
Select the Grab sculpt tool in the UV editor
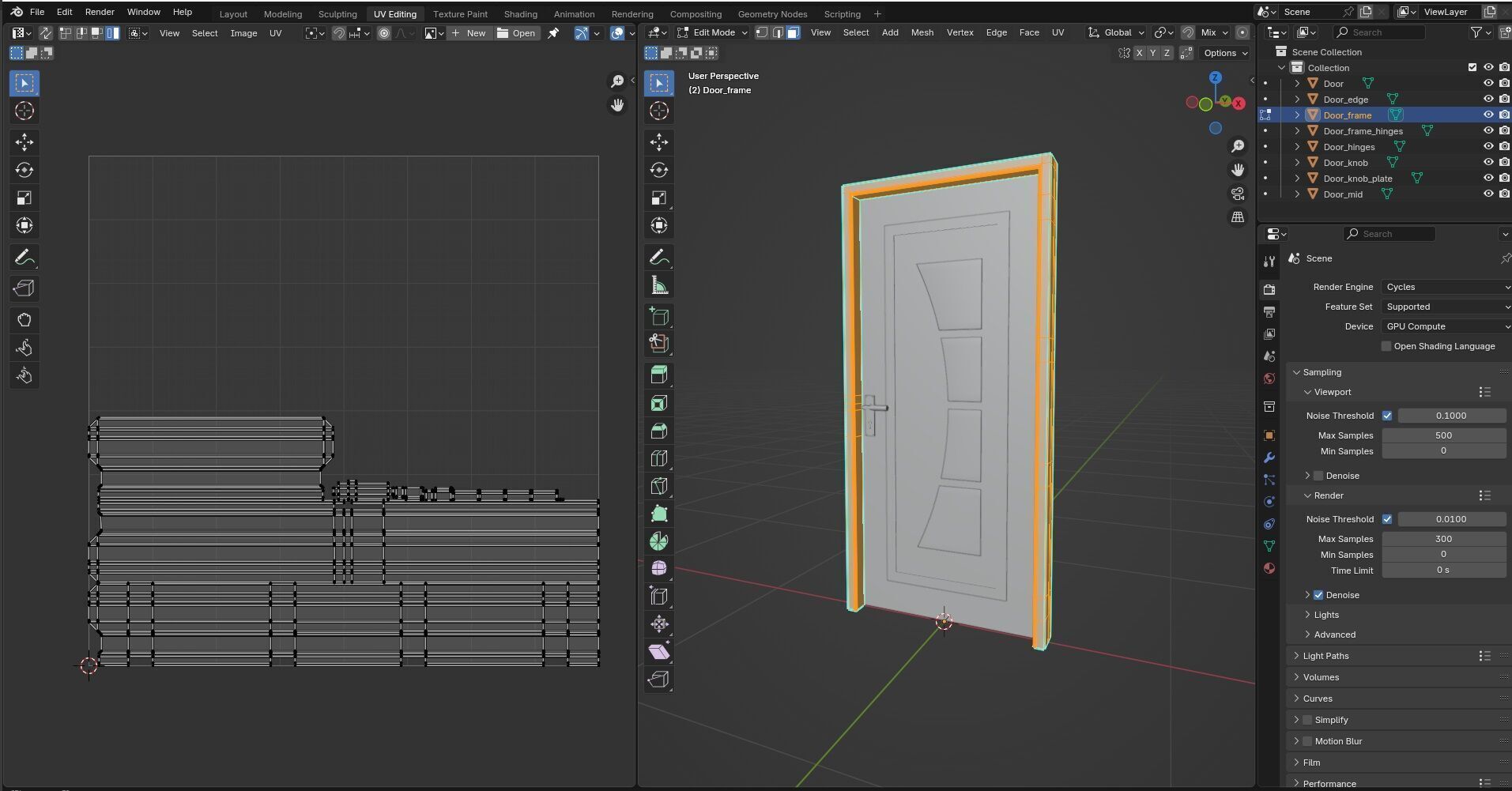click(25, 320)
